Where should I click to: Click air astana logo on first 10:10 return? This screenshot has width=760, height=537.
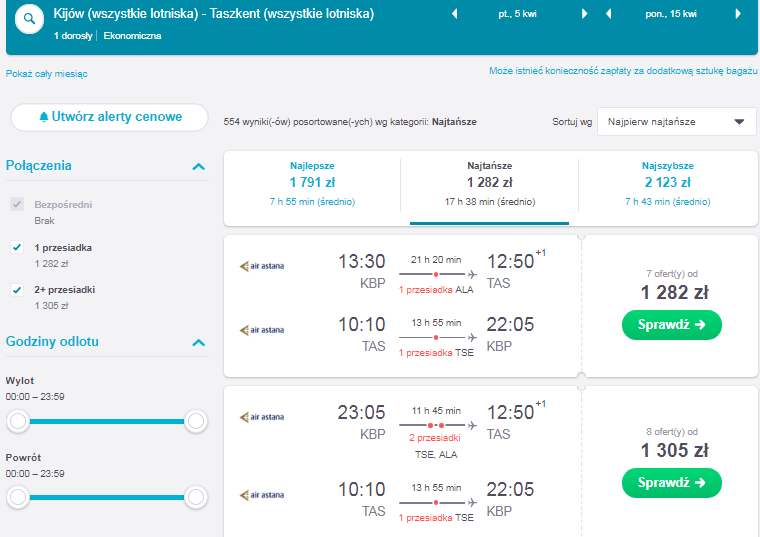tap(262, 330)
